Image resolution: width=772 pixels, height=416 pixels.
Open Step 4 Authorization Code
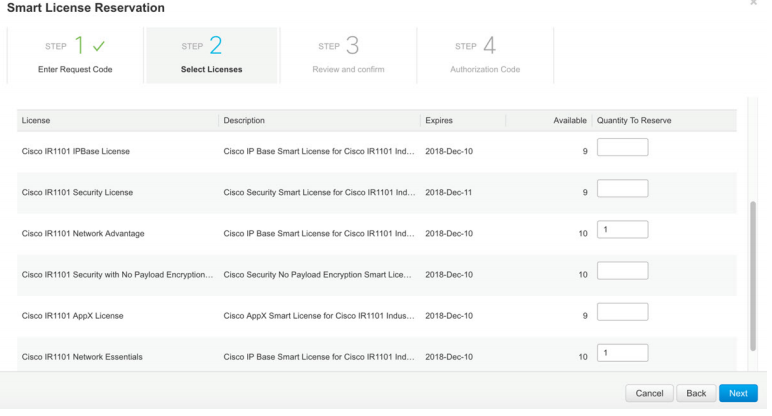[x=485, y=55]
